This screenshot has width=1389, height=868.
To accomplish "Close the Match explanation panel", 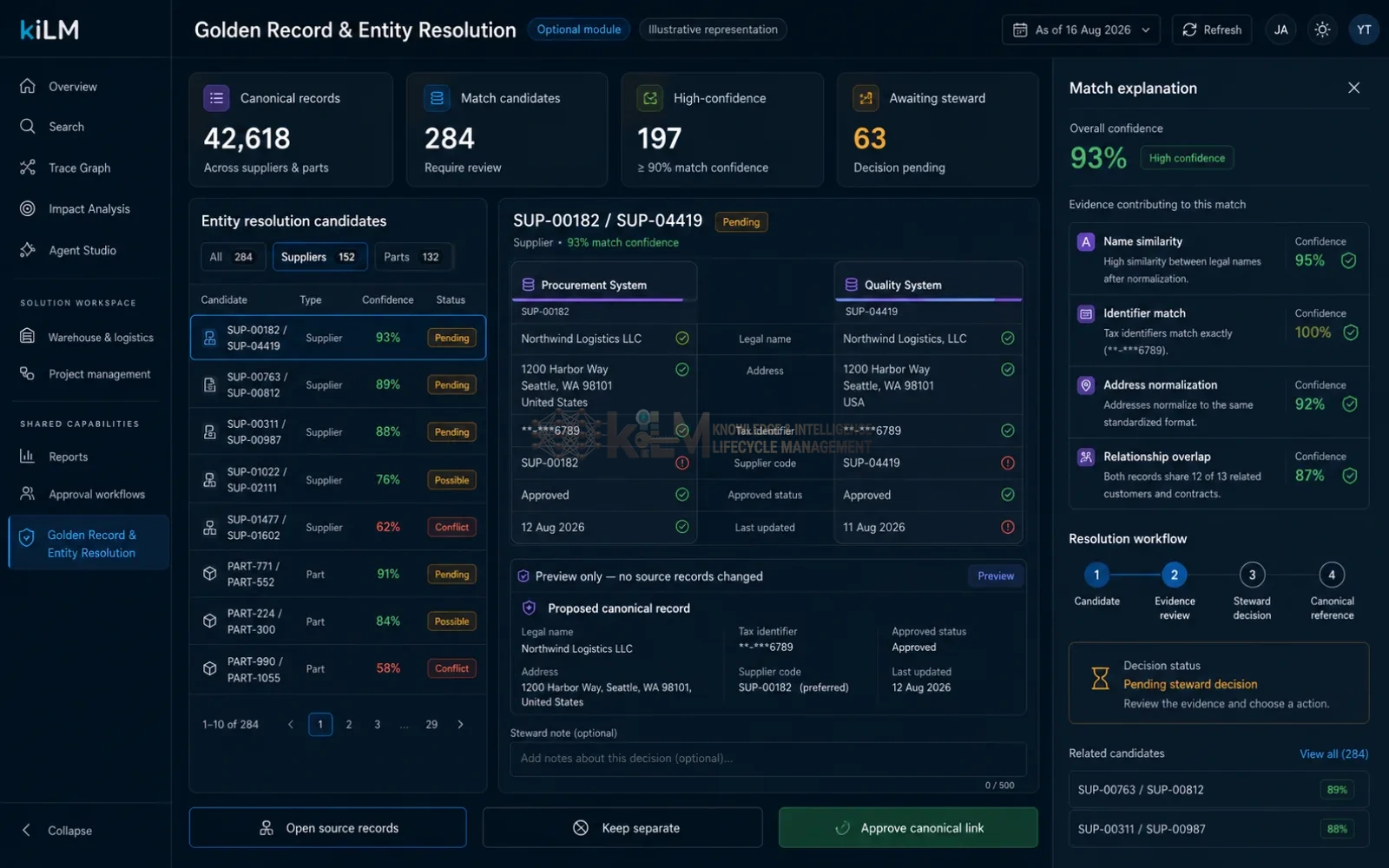I will [1353, 88].
